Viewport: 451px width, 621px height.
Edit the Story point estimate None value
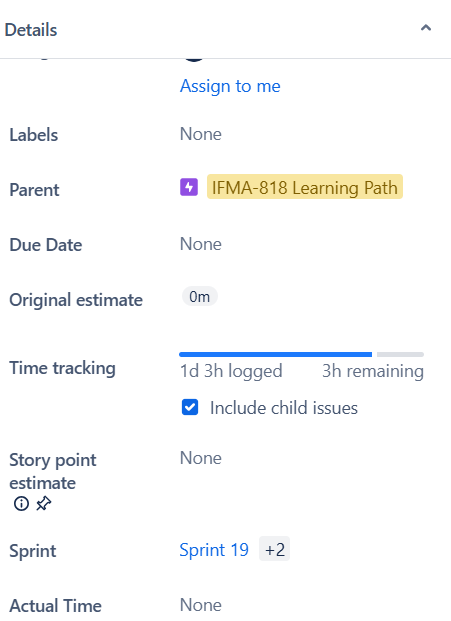tap(201, 458)
